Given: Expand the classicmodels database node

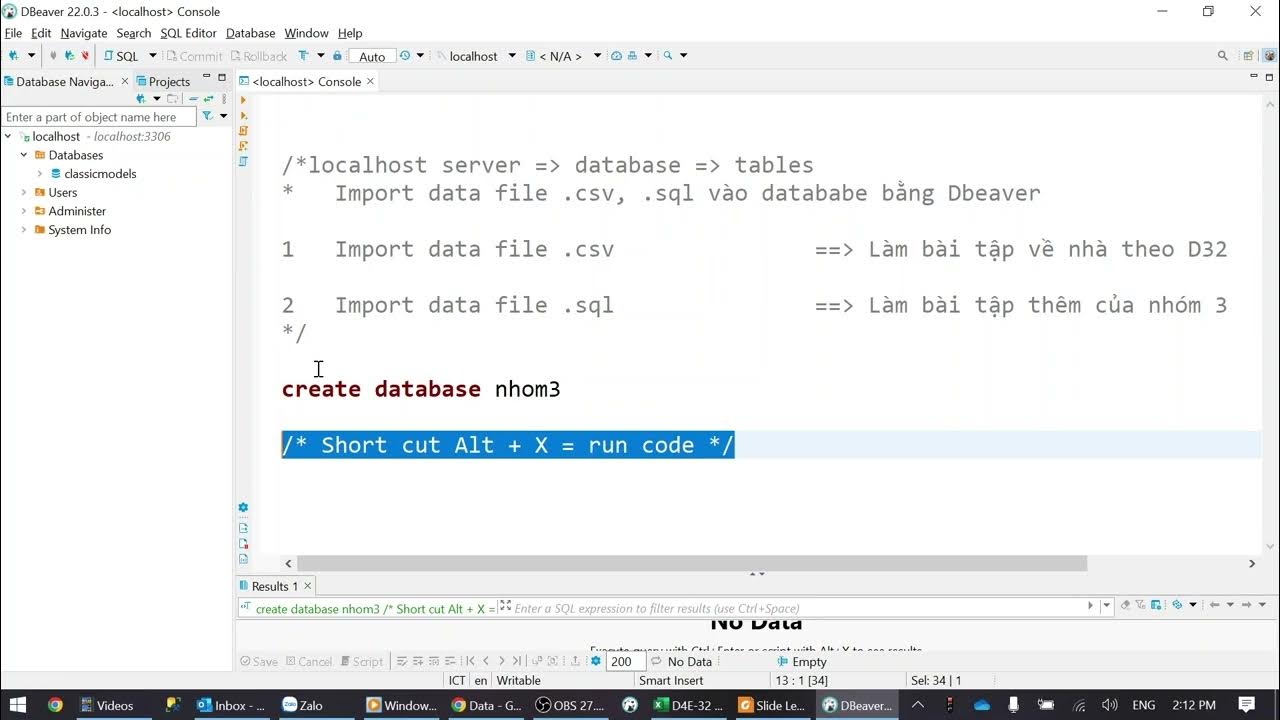Looking at the screenshot, I should point(40,174).
